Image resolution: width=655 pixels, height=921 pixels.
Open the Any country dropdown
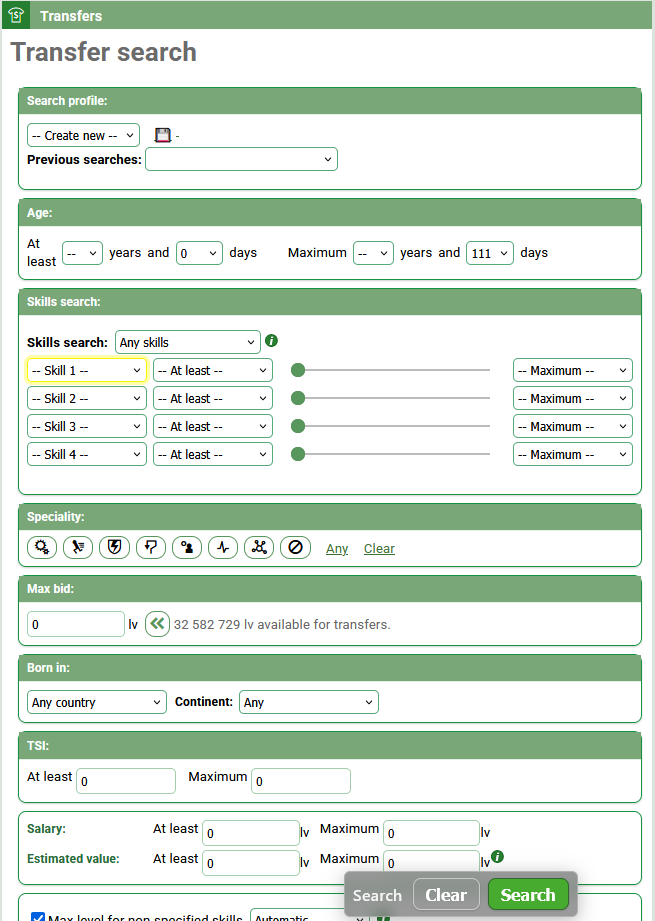(97, 702)
